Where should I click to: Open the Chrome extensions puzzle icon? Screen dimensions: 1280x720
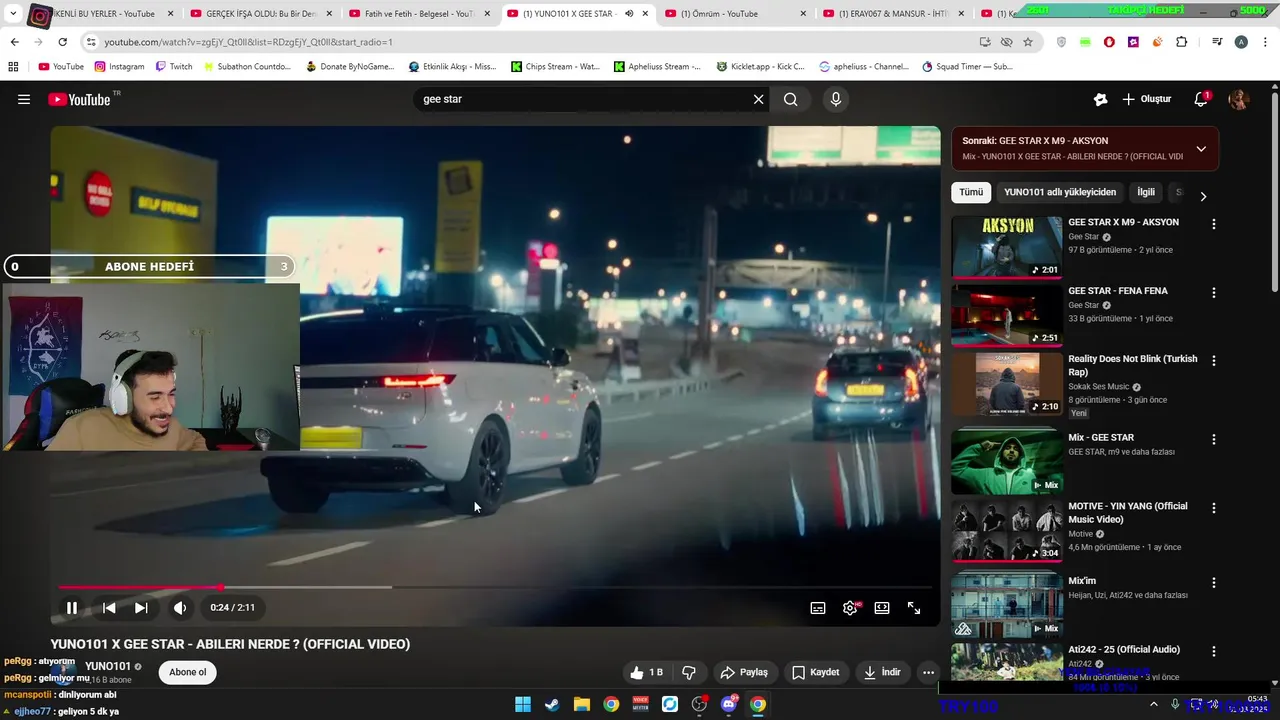1182,42
